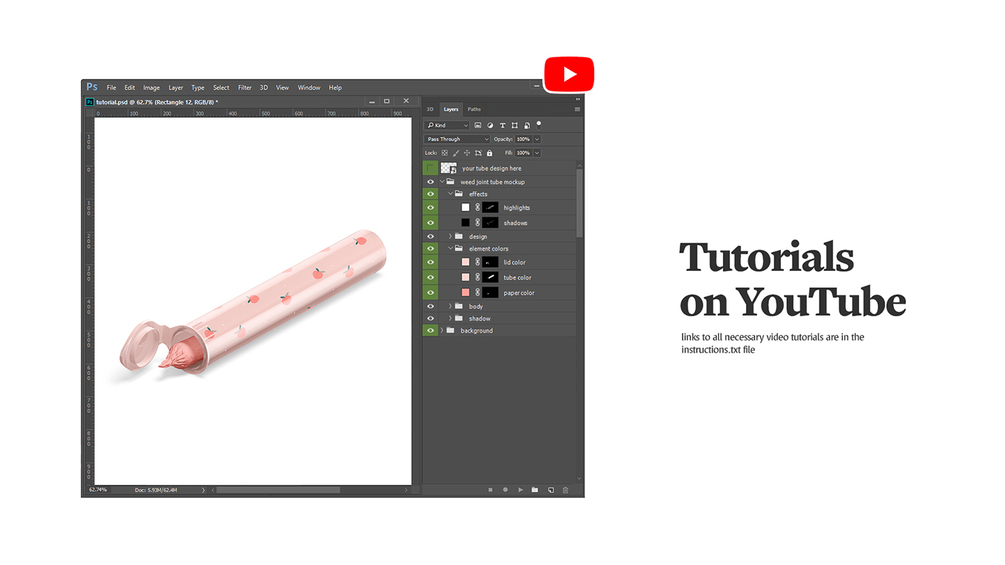Hide the lid color layer
1005x565 pixels.
[x=430, y=262]
